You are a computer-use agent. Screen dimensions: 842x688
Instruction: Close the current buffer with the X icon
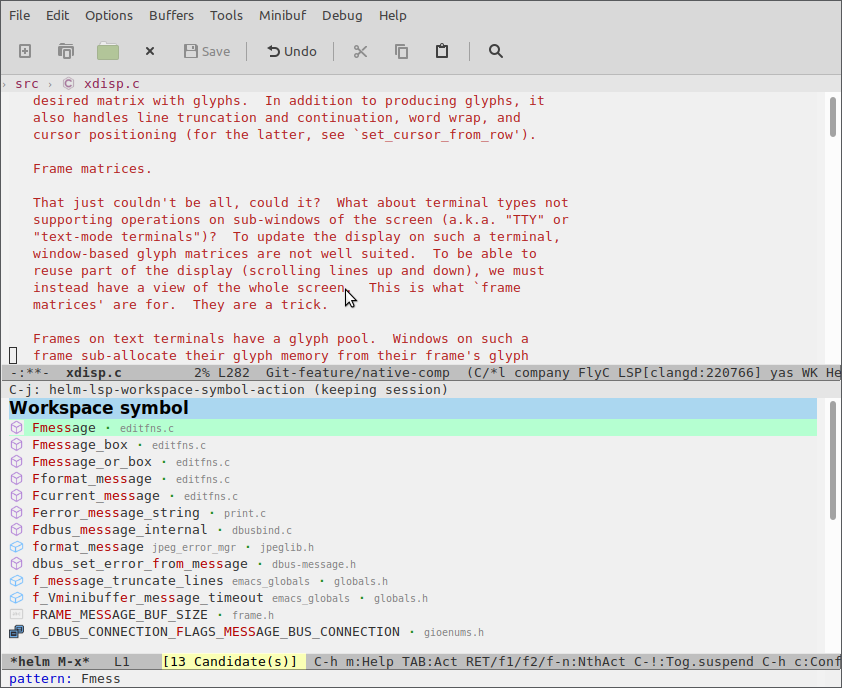[150, 51]
